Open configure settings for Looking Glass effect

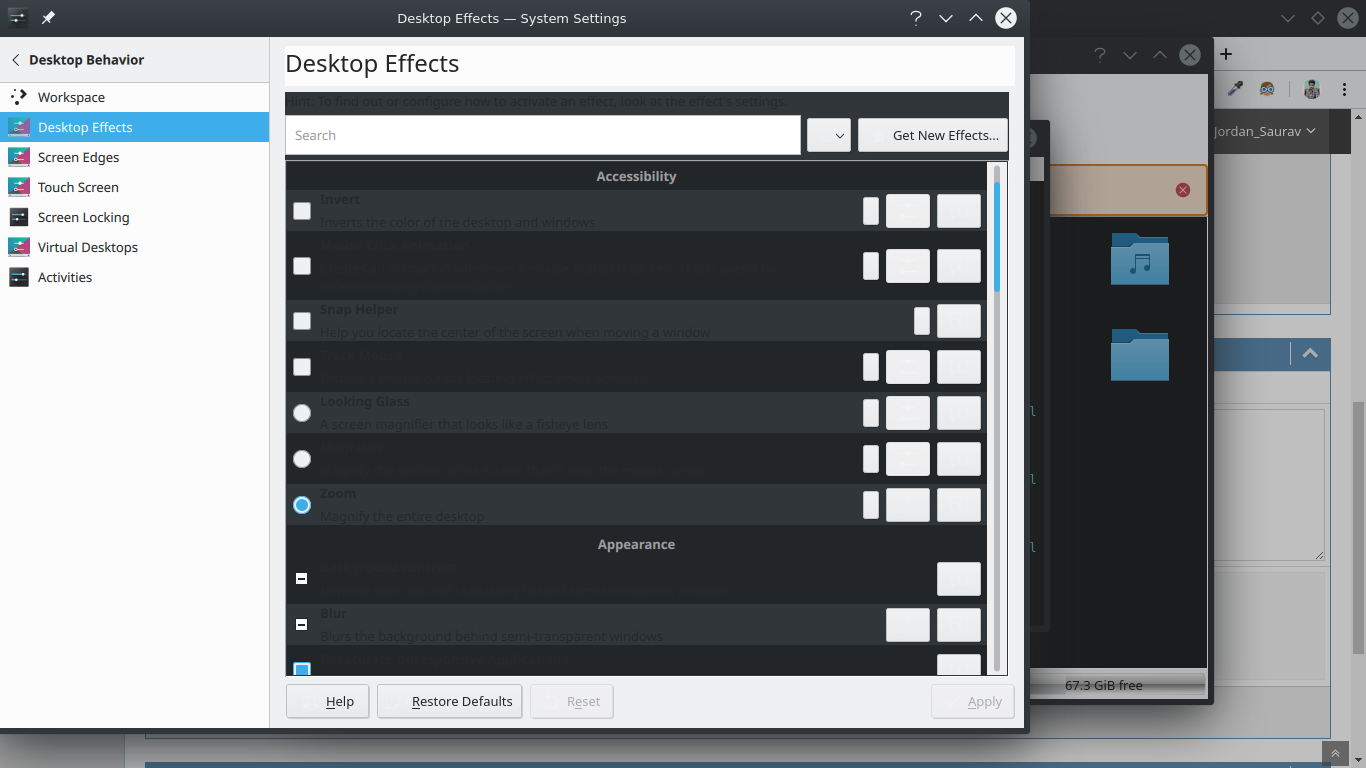coord(908,413)
